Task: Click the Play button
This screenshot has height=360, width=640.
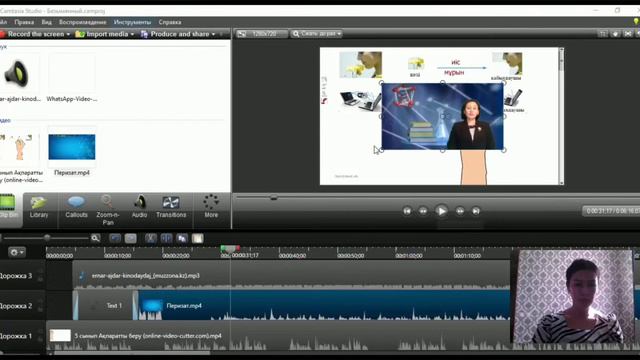Action: (x=441, y=211)
